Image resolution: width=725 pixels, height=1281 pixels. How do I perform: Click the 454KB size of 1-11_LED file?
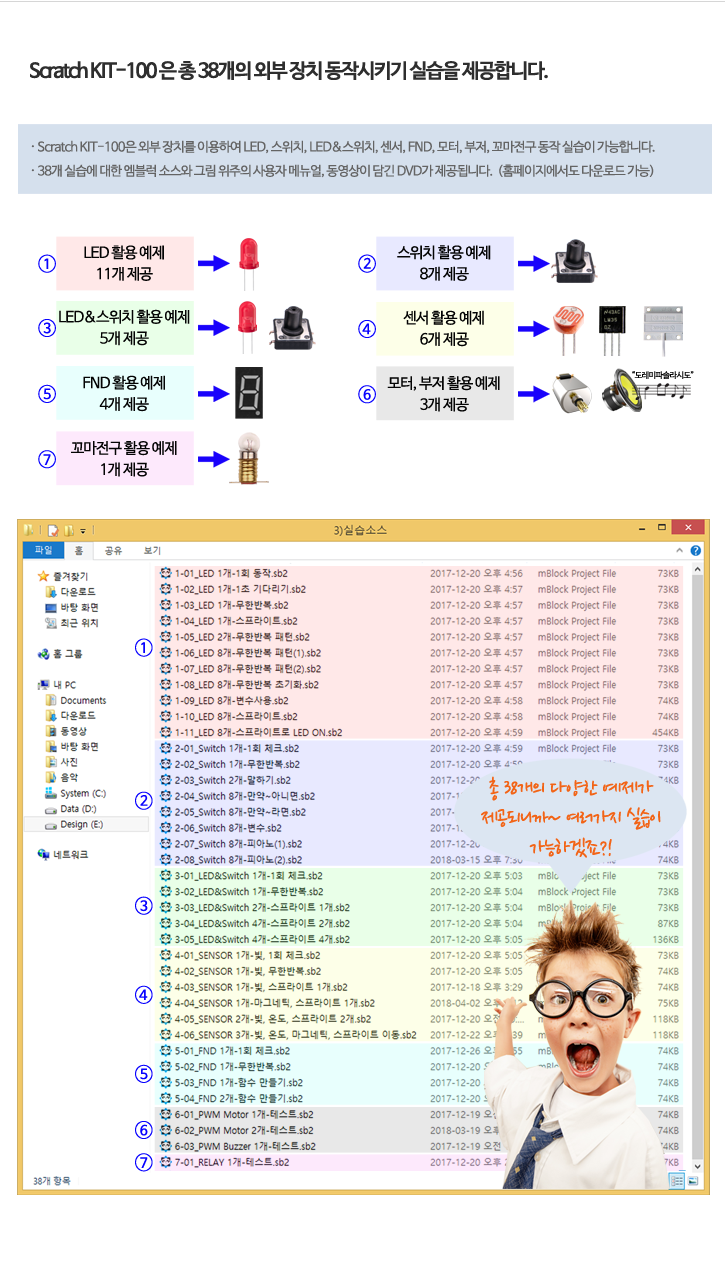click(x=664, y=733)
